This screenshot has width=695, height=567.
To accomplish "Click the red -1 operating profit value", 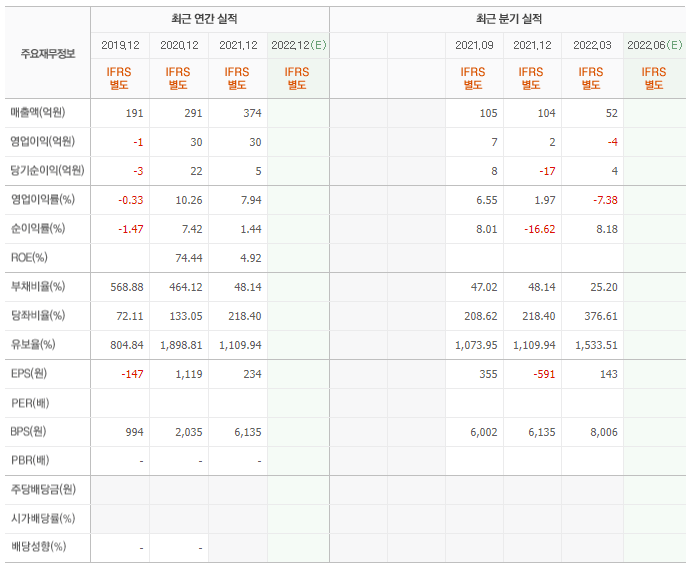I will point(138,142).
